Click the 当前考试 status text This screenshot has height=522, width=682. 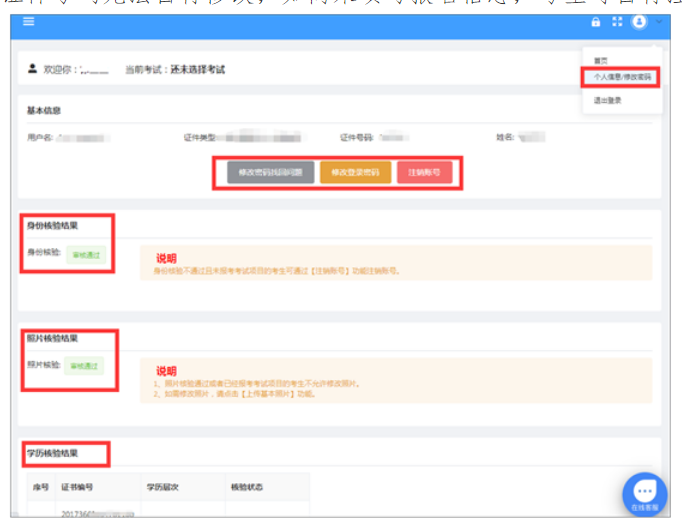click(175, 69)
